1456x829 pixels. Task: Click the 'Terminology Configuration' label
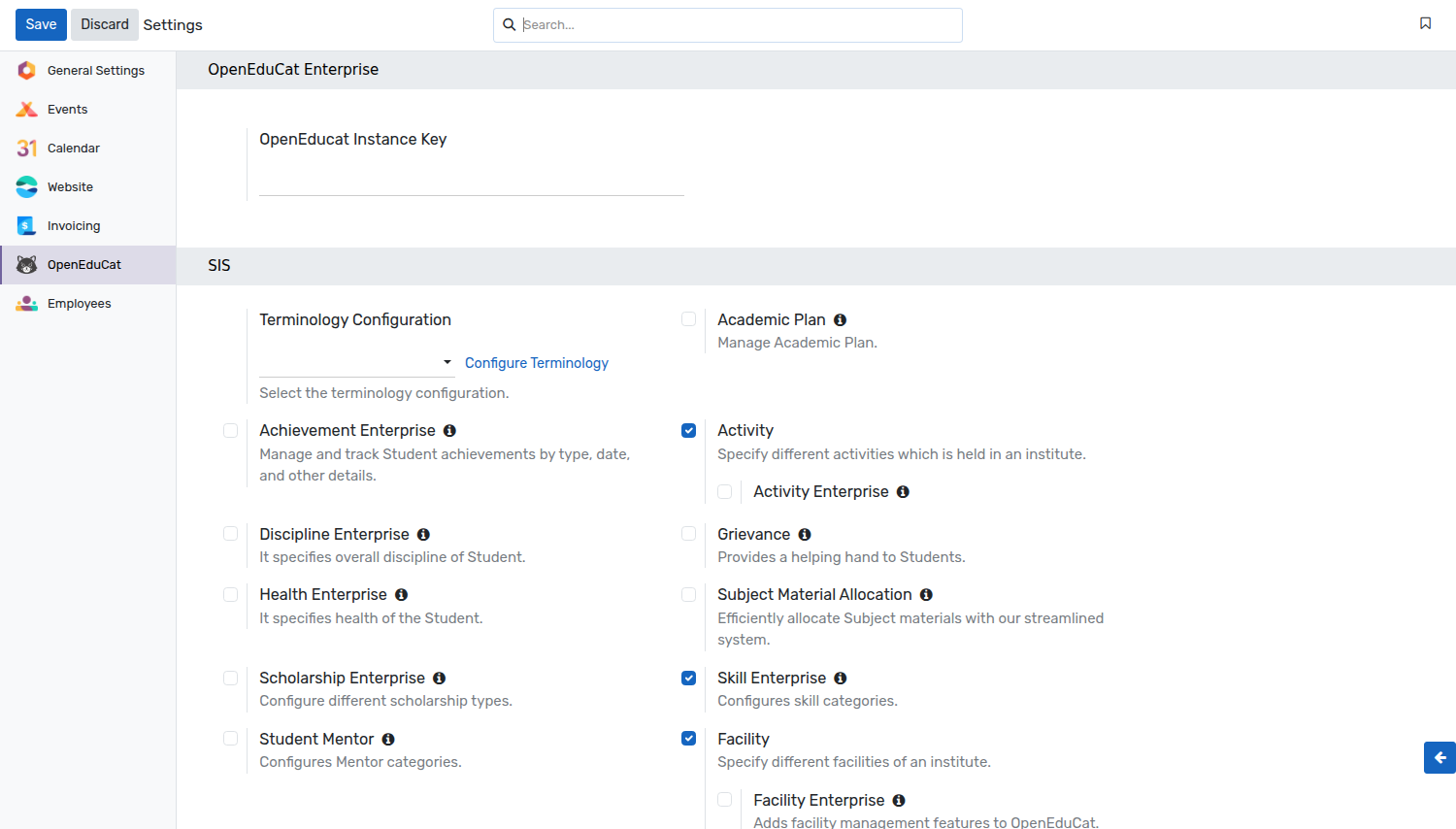point(355,320)
